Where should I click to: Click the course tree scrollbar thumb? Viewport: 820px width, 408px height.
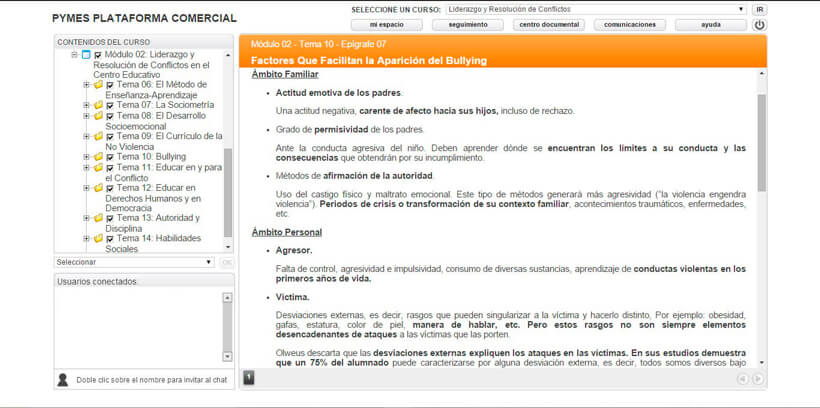tap(228, 192)
